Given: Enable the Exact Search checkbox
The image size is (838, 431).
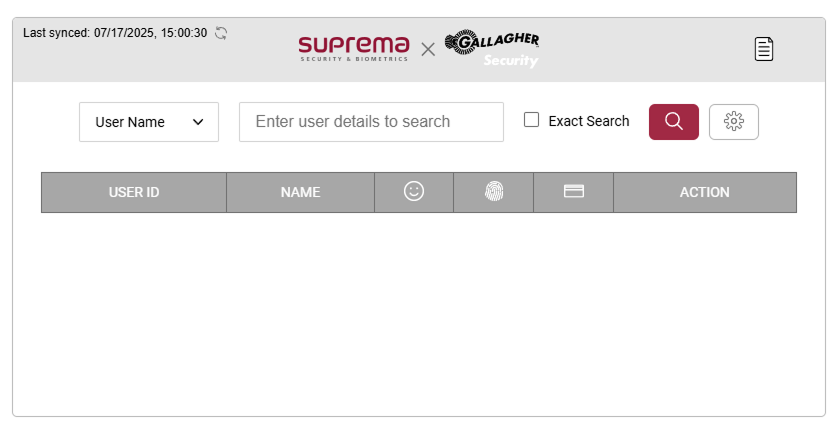Looking at the screenshot, I should pyautogui.click(x=532, y=120).
